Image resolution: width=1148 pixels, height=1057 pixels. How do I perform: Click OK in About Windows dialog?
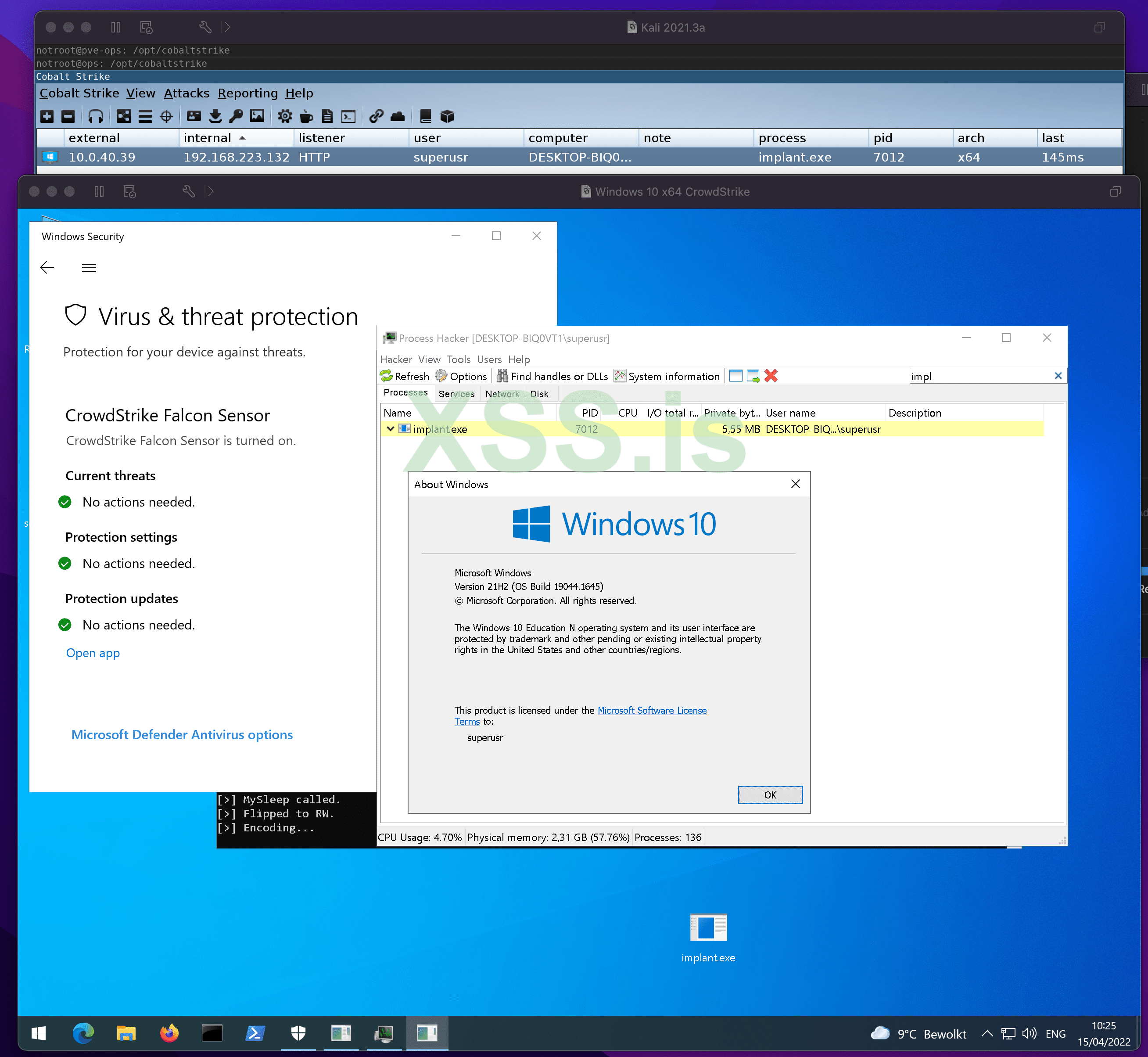(770, 795)
